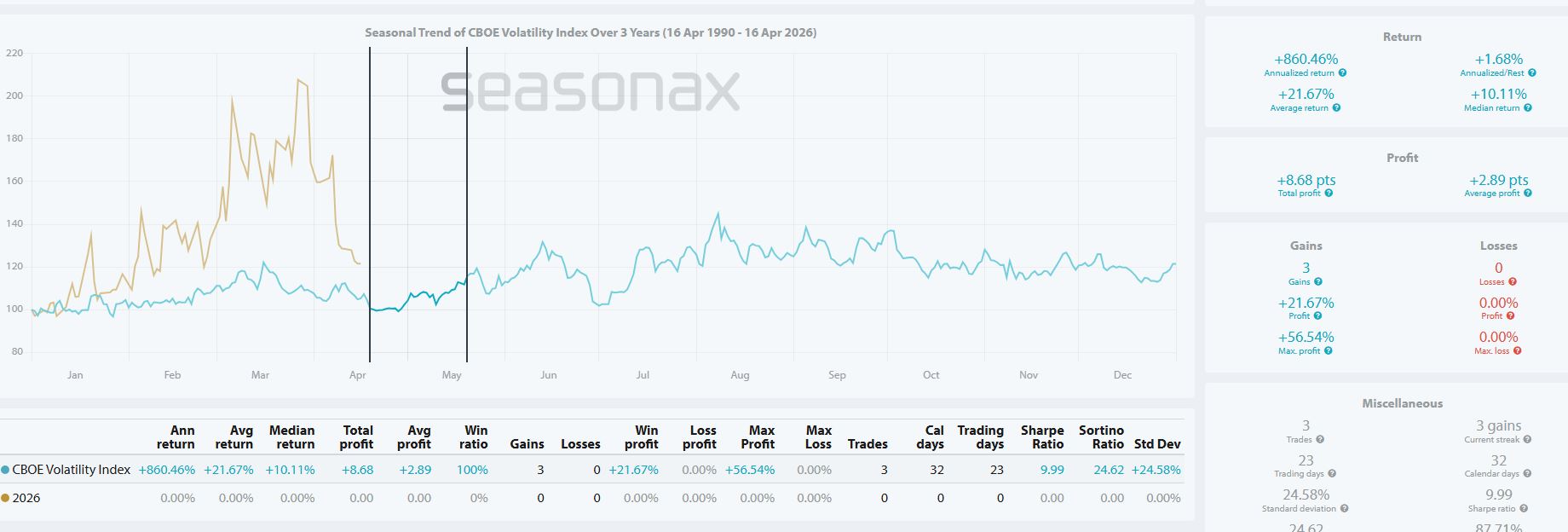Toggle the 2026 series legend dot

point(6,498)
